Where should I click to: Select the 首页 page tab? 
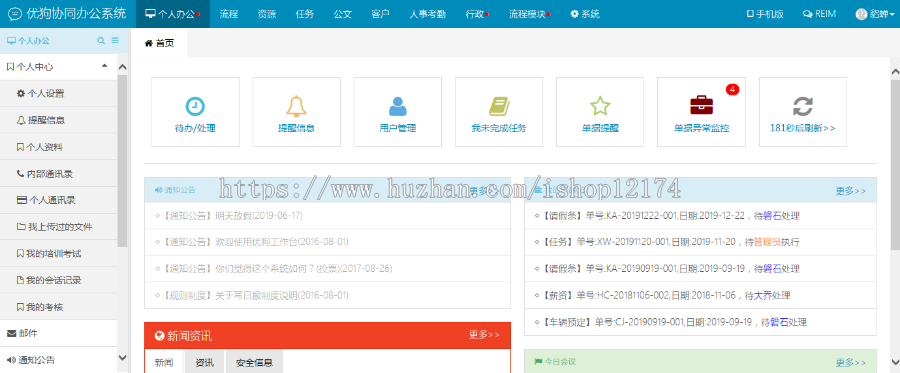159,43
